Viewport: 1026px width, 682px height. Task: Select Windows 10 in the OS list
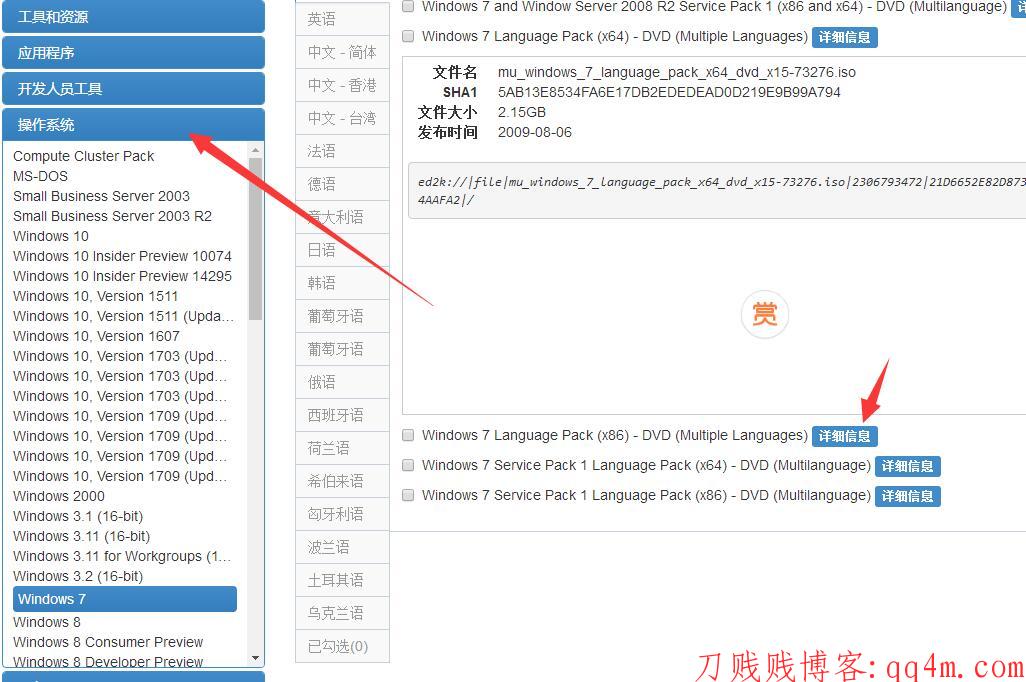point(50,236)
